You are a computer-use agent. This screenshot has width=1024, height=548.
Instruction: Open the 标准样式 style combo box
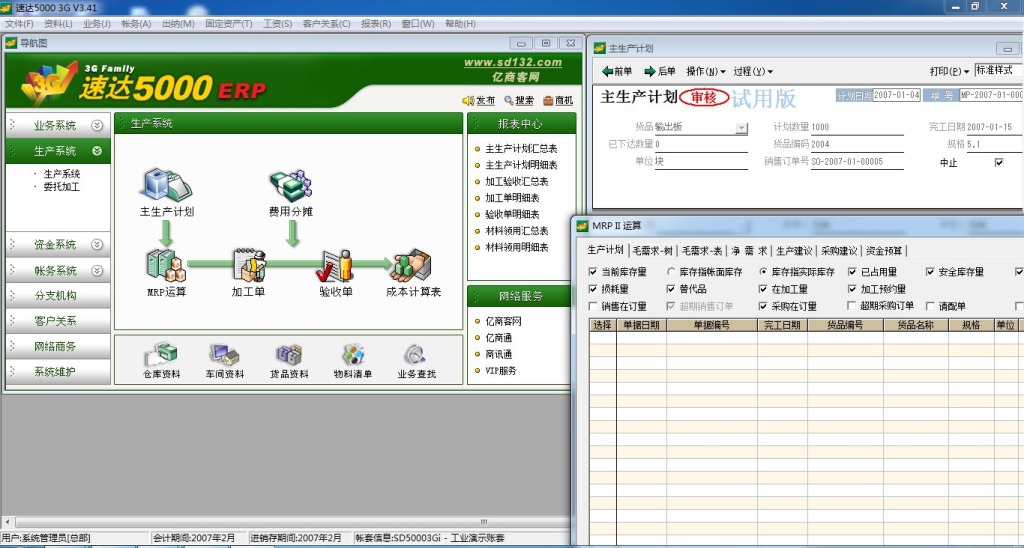tap(999, 70)
